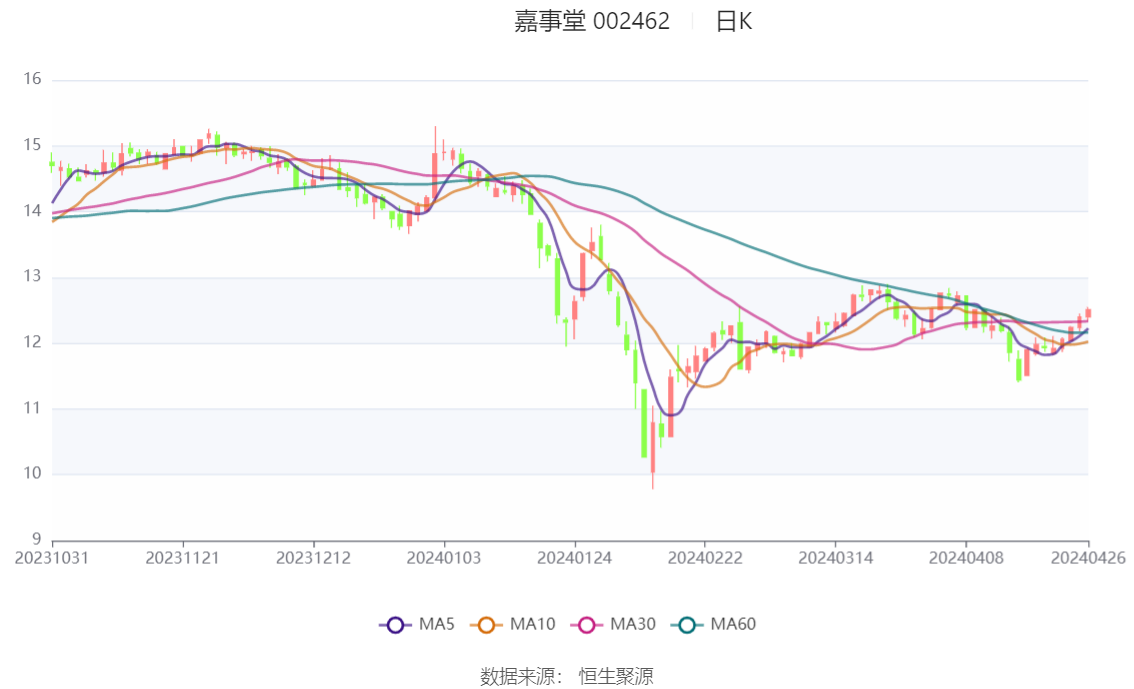Click the 20231121 date axis label

click(182, 557)
